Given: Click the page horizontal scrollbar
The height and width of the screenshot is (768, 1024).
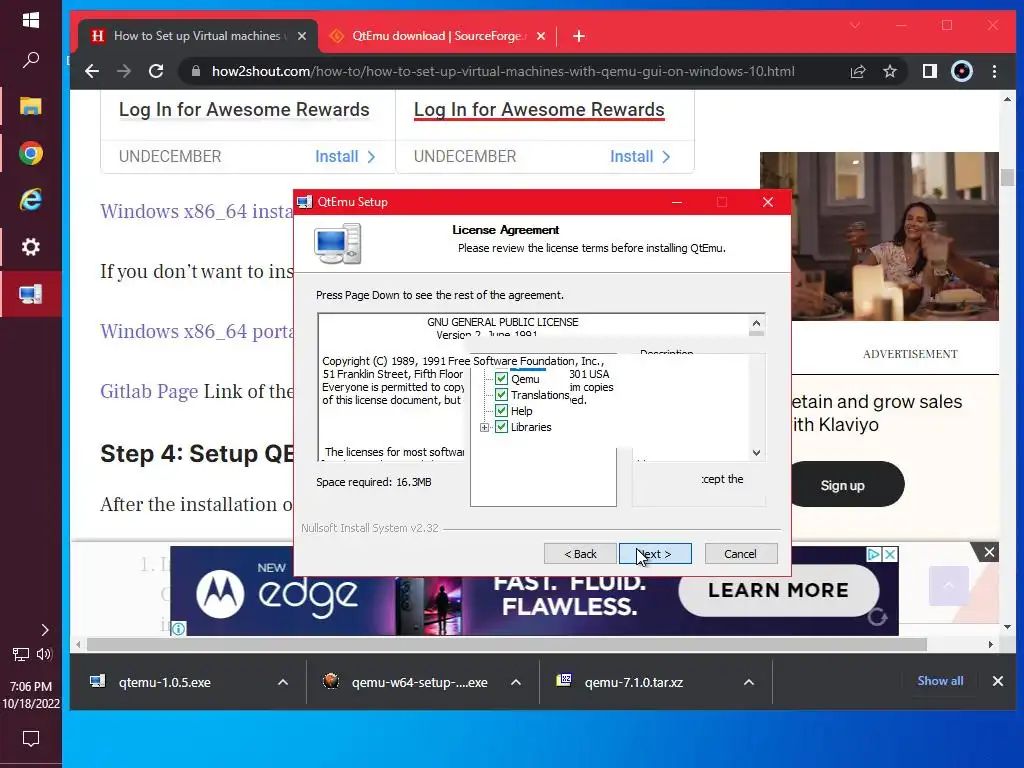Looking at the screenshot, I should pos(506,645).
